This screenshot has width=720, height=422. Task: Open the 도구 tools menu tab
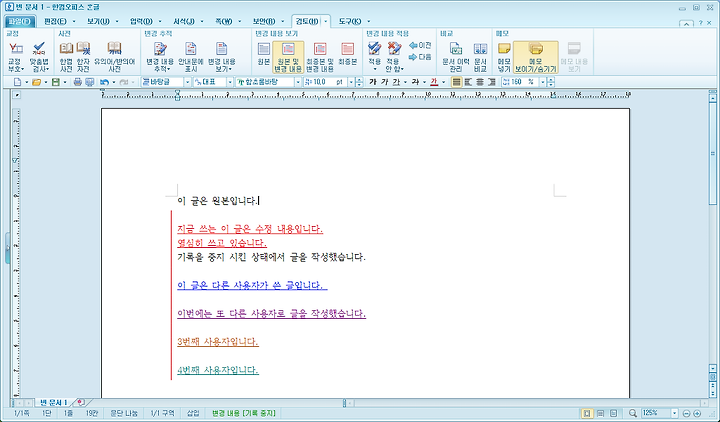click(x=350, y=22)
